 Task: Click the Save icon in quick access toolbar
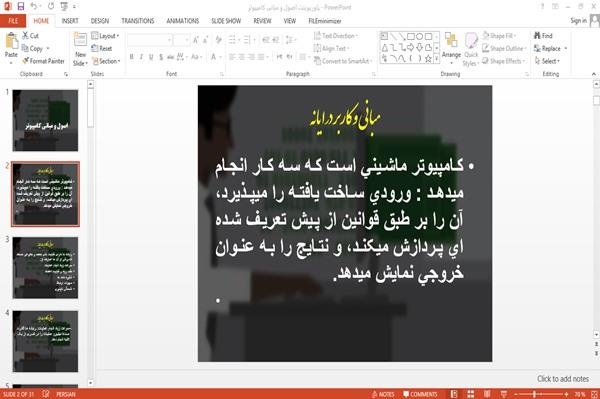click(21, 6)
